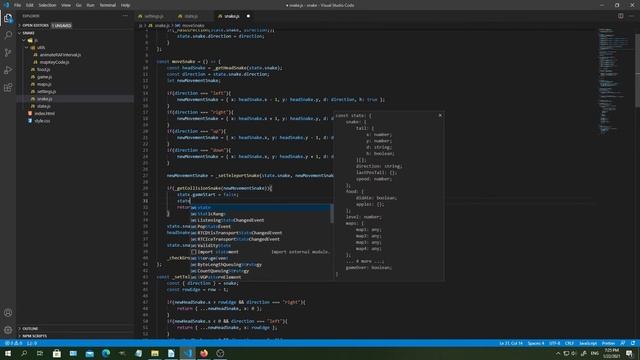This screenshot has height=360, width=640.
Task: Collapse the js folder in the tree
Action: pyautogui.click(x=36, y=40)
